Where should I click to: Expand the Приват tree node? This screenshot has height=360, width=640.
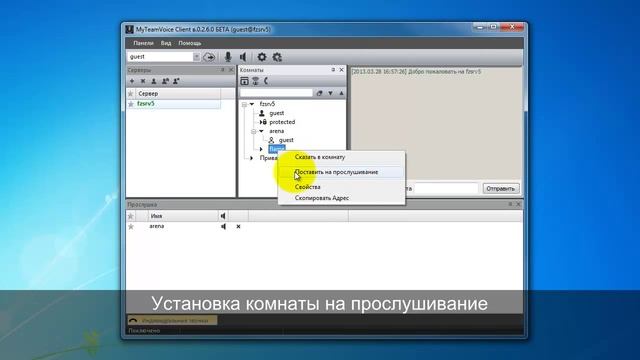coord(251,158)
